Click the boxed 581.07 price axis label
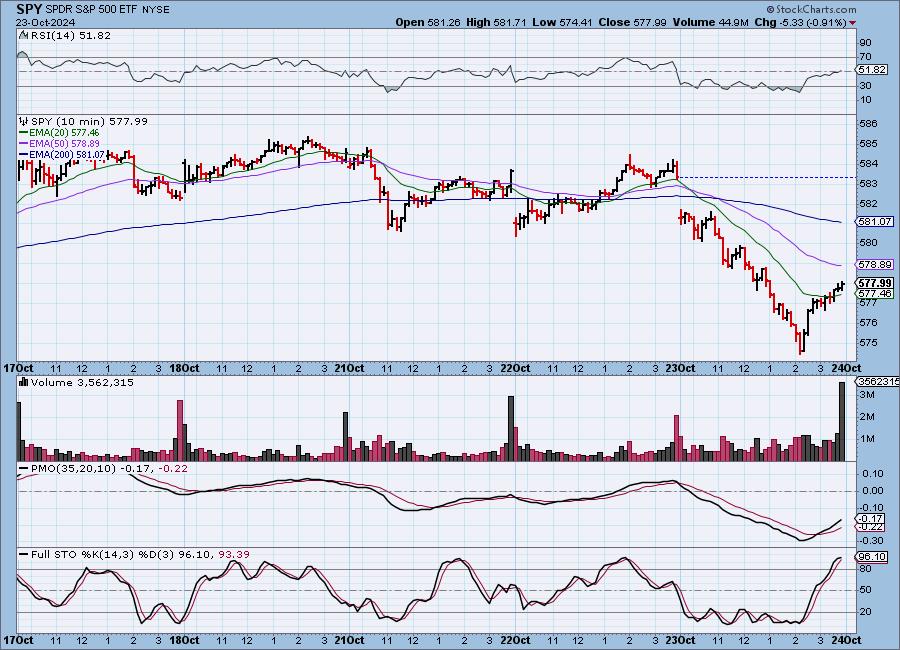This screenshot has height=650, width=900. [874, 221]
